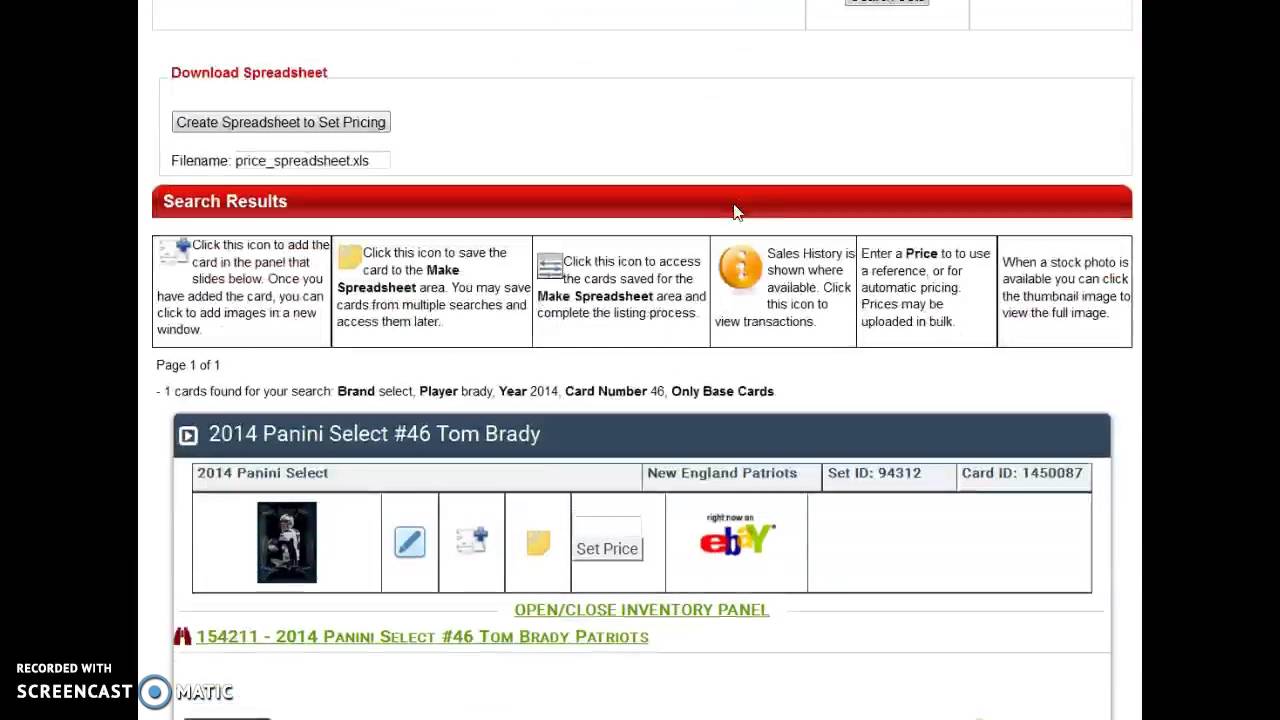Image resolution: width=1280 pixels, height=720 pixels.
Task: Click the Download Spreadsheet heading
Action: pyautogui.click(x=249, y=72)
